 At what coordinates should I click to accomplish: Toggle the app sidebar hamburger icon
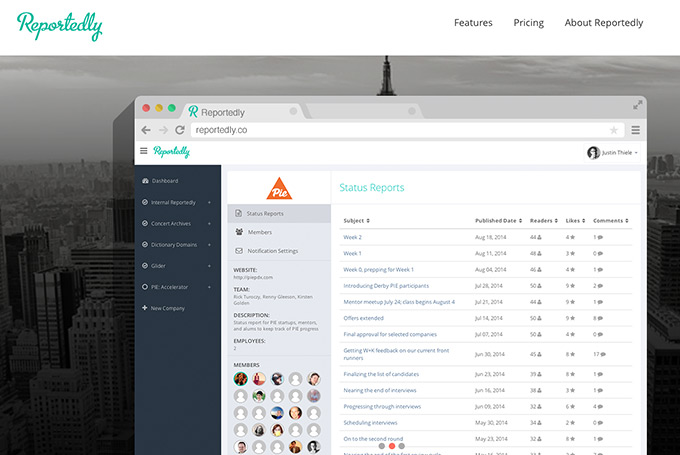tap(144, 151)
